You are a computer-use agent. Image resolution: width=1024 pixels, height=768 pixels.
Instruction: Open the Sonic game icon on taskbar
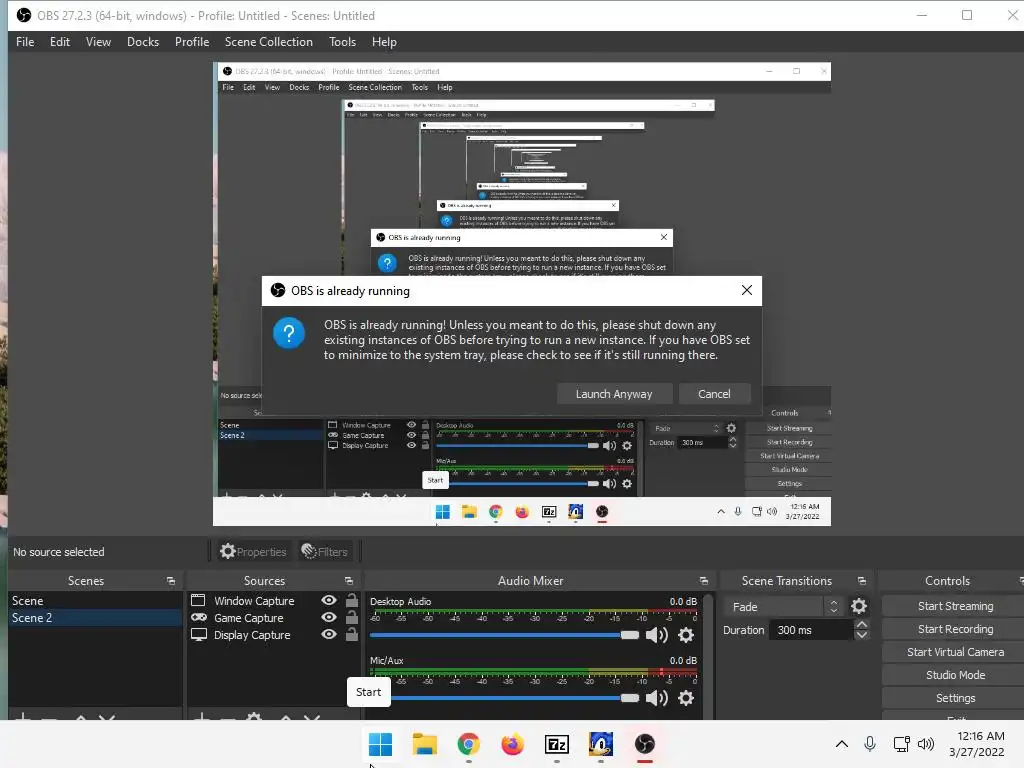click(601, 744)
